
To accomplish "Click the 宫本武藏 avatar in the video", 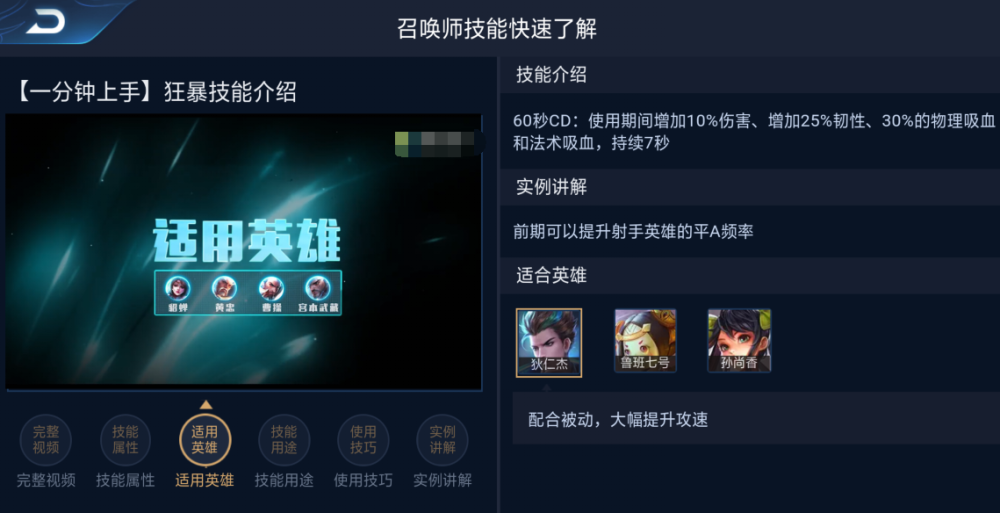I will tap(318, 288).
